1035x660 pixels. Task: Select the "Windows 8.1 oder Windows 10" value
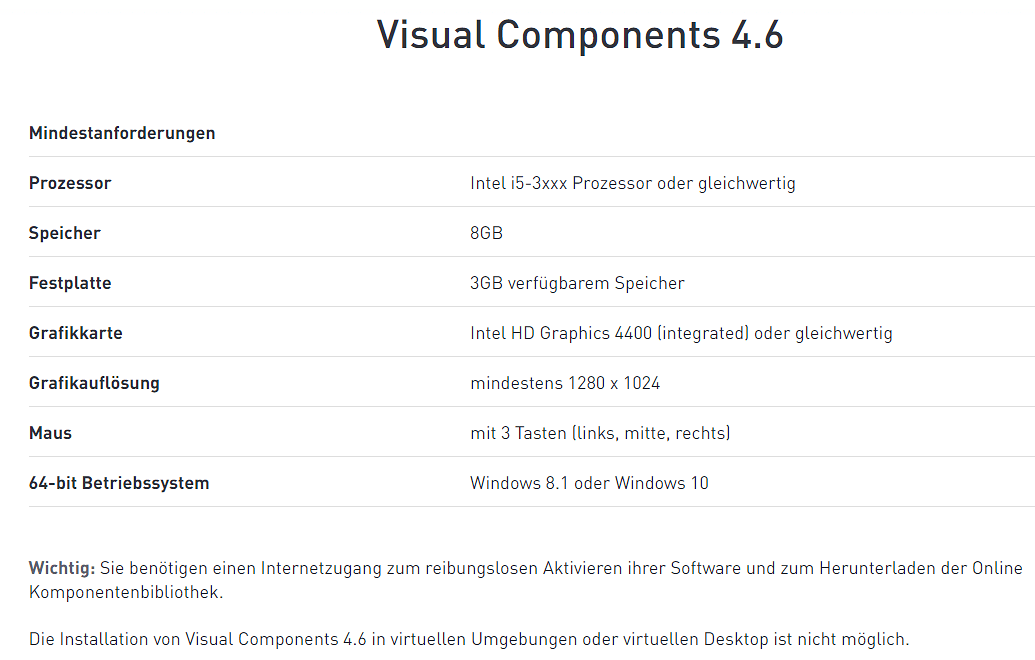(589, 483)
